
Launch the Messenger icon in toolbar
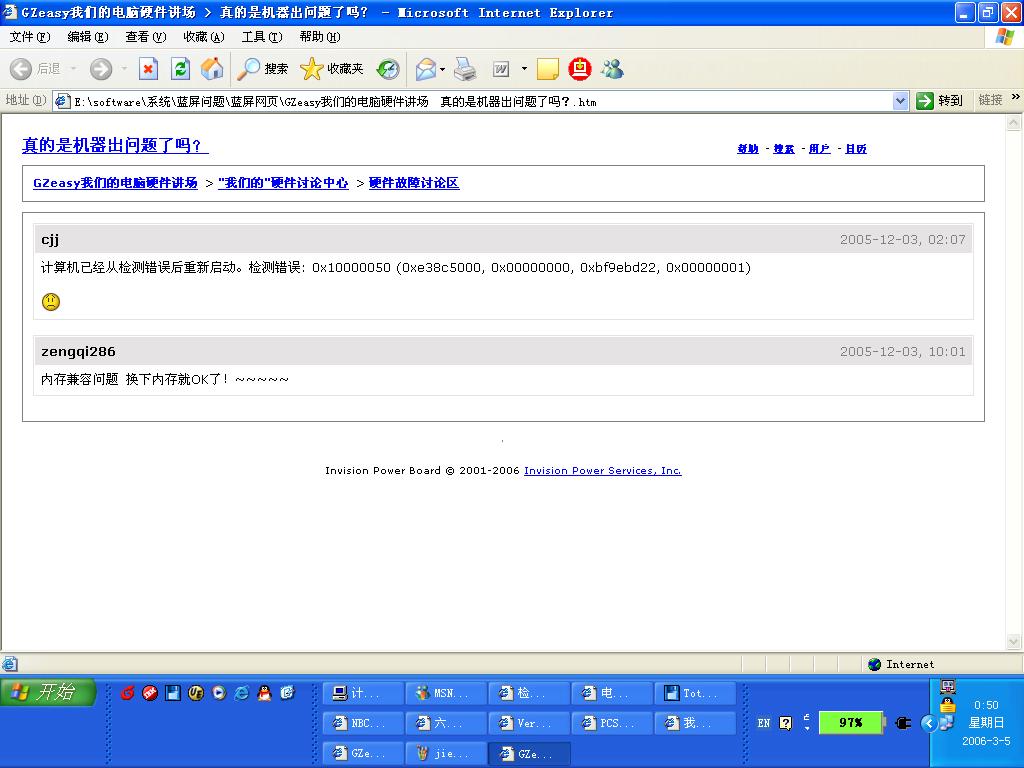click(612, 69)
